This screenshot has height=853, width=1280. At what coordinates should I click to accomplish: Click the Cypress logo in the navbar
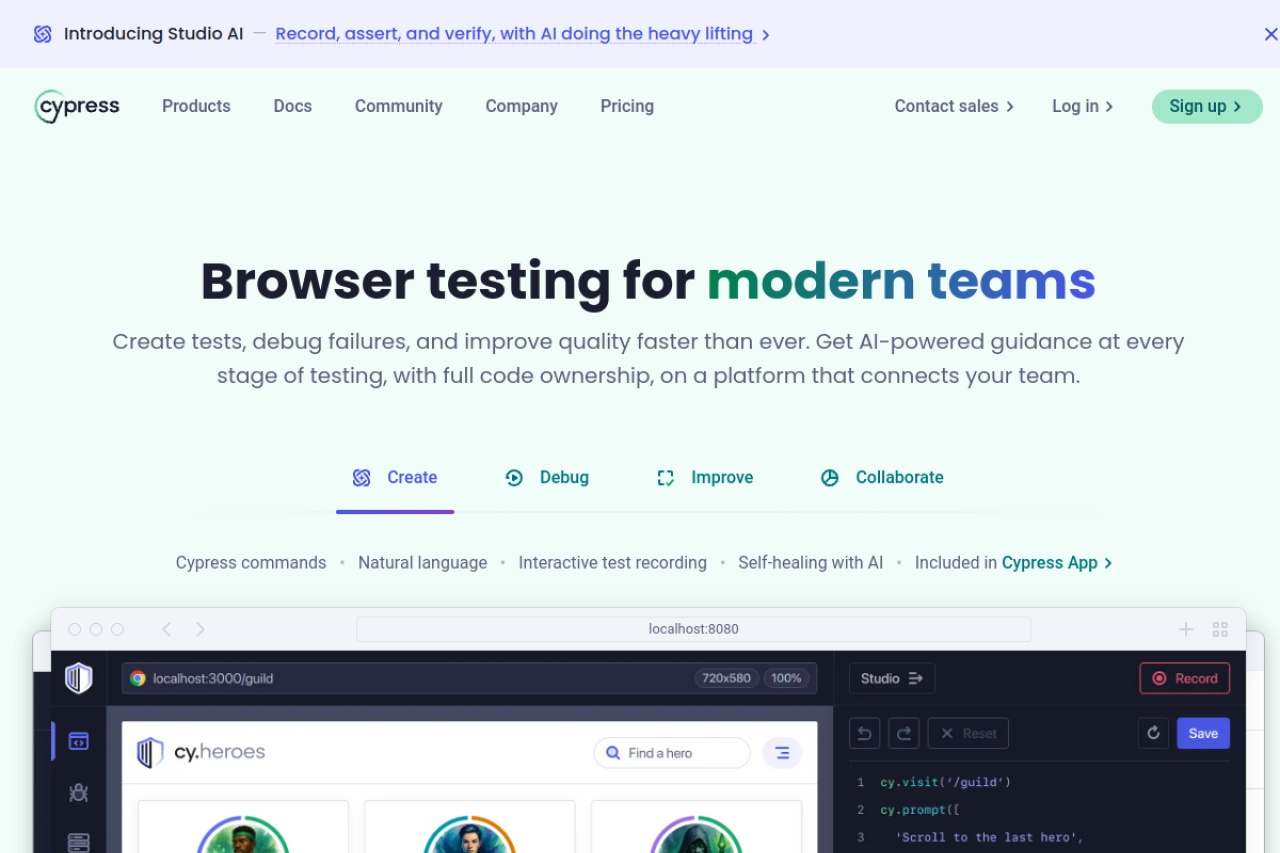pos(77,106)
